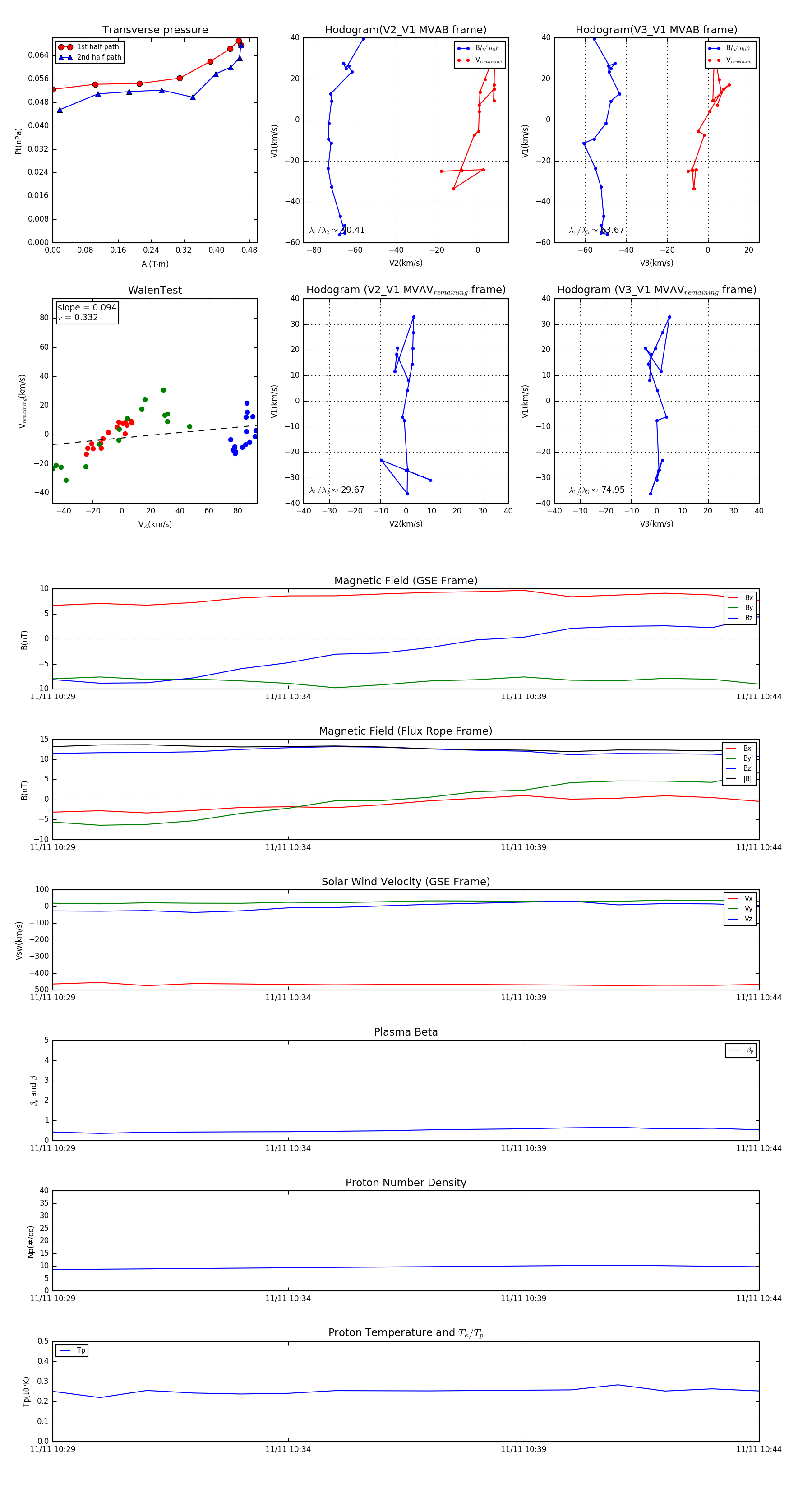Select the Bz' legend entry in Flux Rope plot

coord(739,768)
